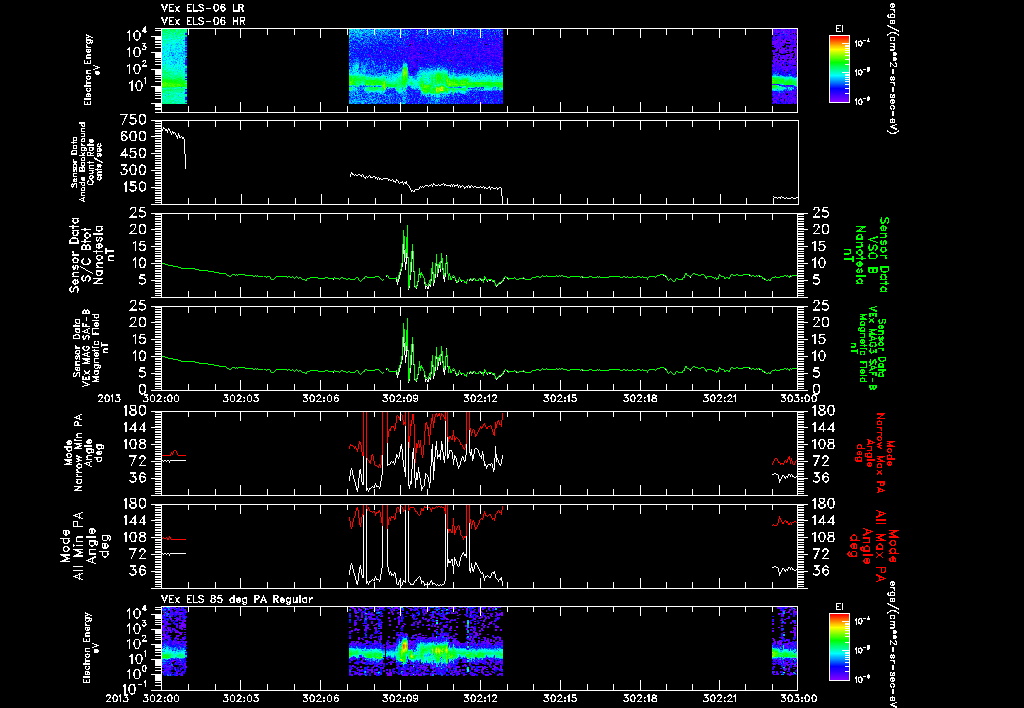Select the bottom panel's "Electron Energy eV" axis label
This screenshot has height=708, width=1024.
92,647
